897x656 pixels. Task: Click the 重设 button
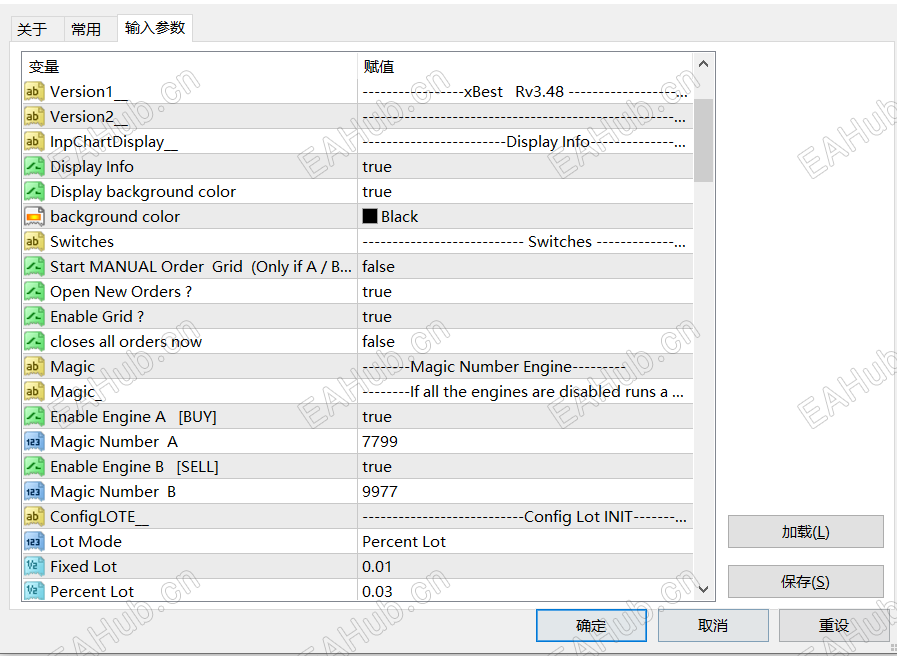835,624
